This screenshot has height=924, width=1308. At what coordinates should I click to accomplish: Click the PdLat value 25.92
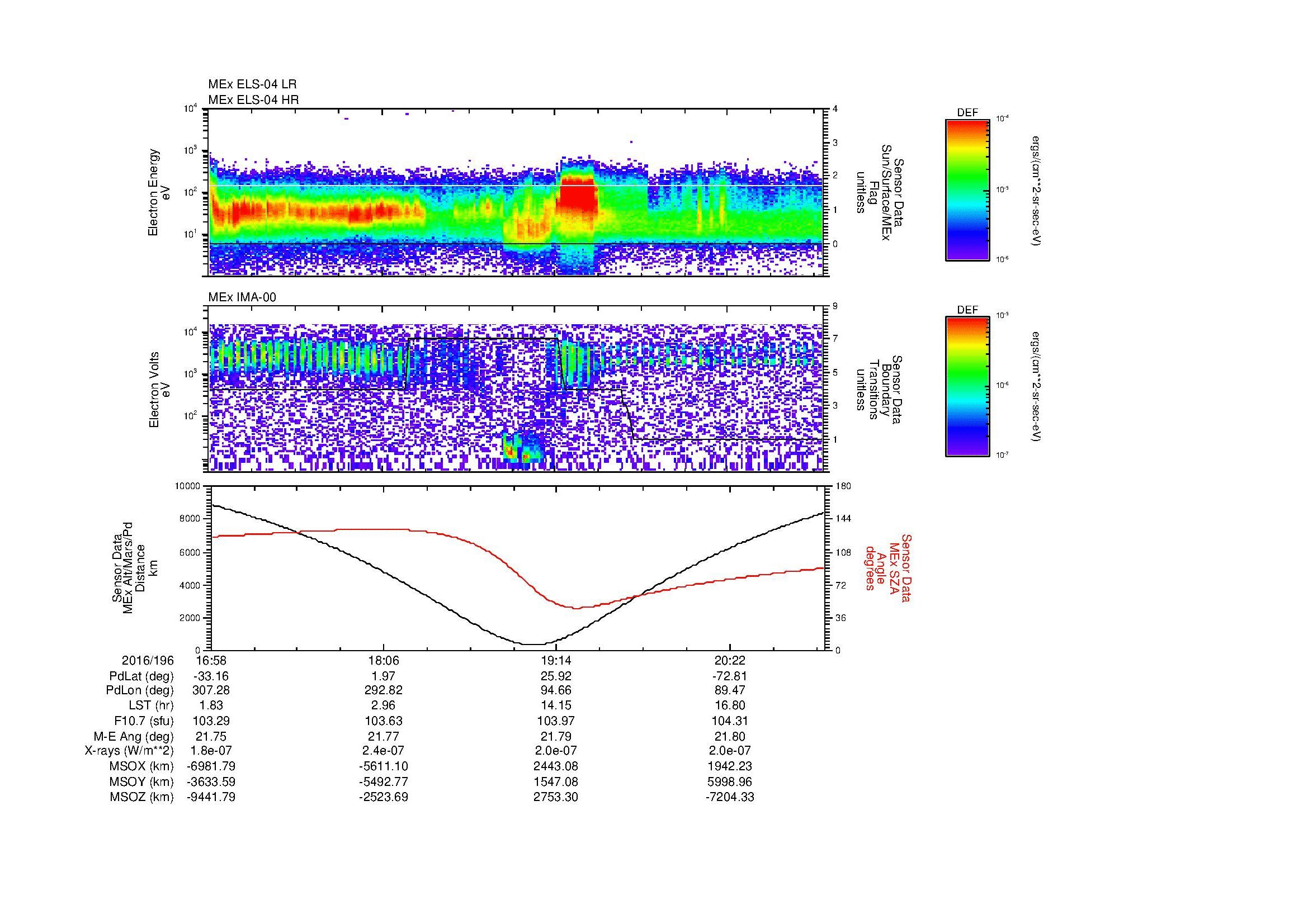[x=556, y=676]
